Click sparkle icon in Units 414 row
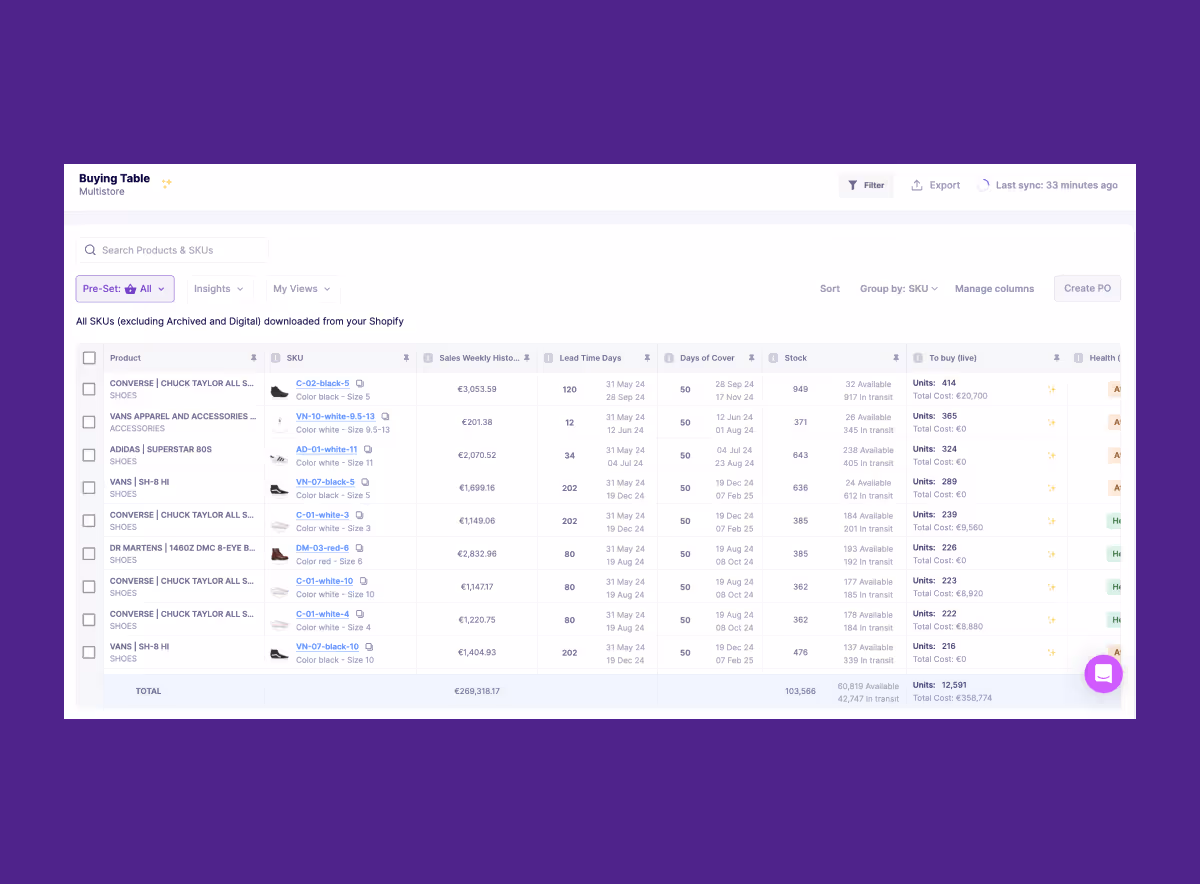 (1051, 390)
